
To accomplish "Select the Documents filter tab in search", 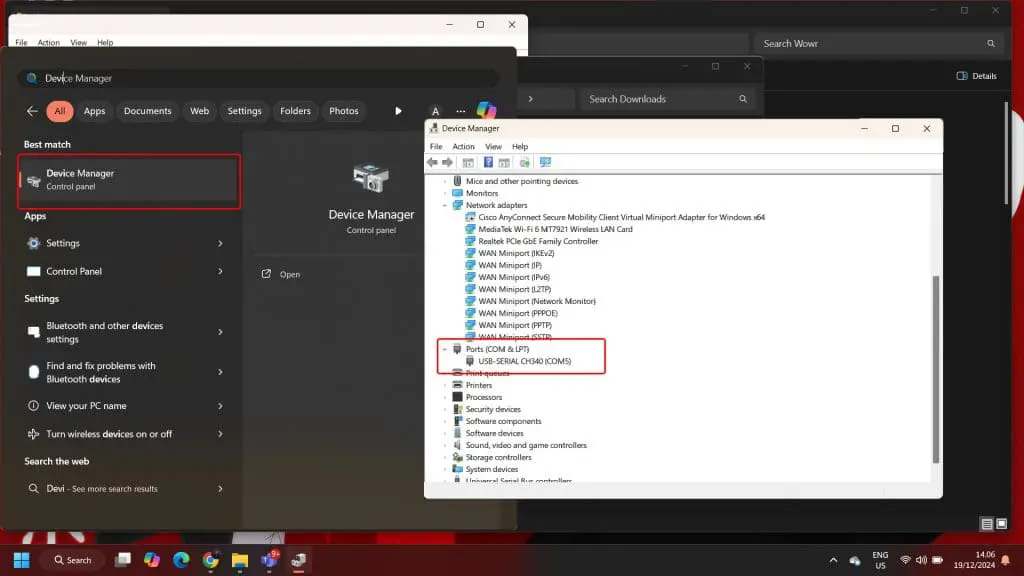I will pos(147,111).
